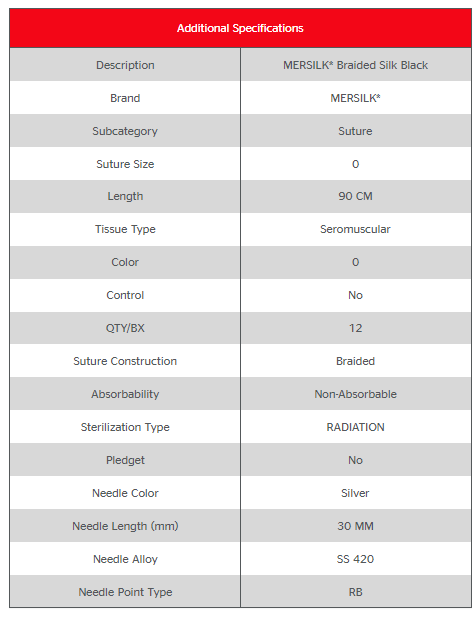Select the 30 MM needle length value

[355, 526]
